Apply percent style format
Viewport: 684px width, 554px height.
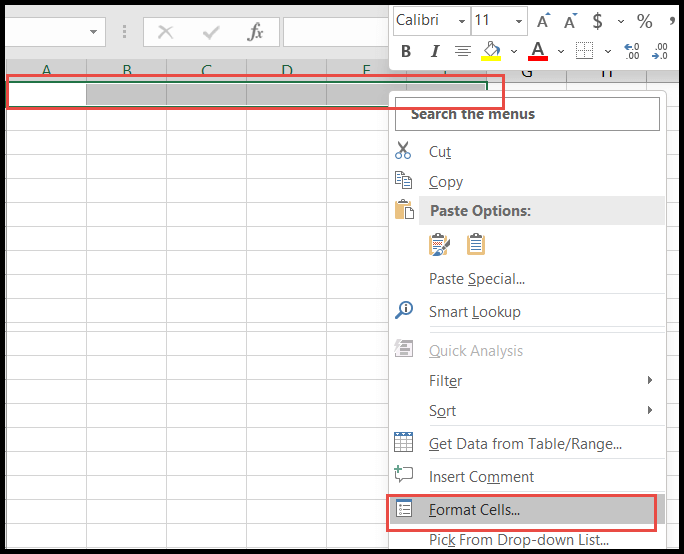pyautogui.click(x=644, y=21)
